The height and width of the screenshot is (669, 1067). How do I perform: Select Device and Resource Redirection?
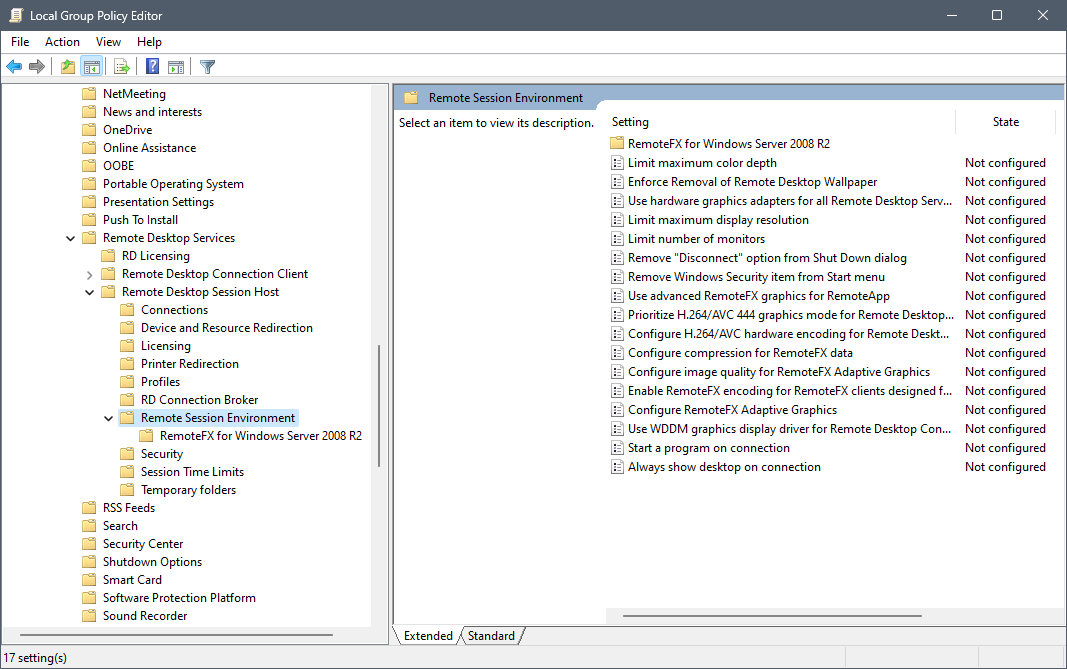coord(227,328)
